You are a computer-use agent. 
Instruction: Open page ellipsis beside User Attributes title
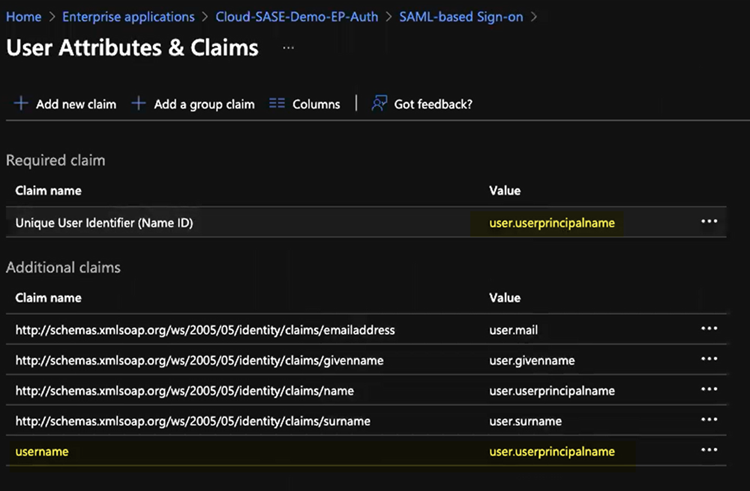288,48
